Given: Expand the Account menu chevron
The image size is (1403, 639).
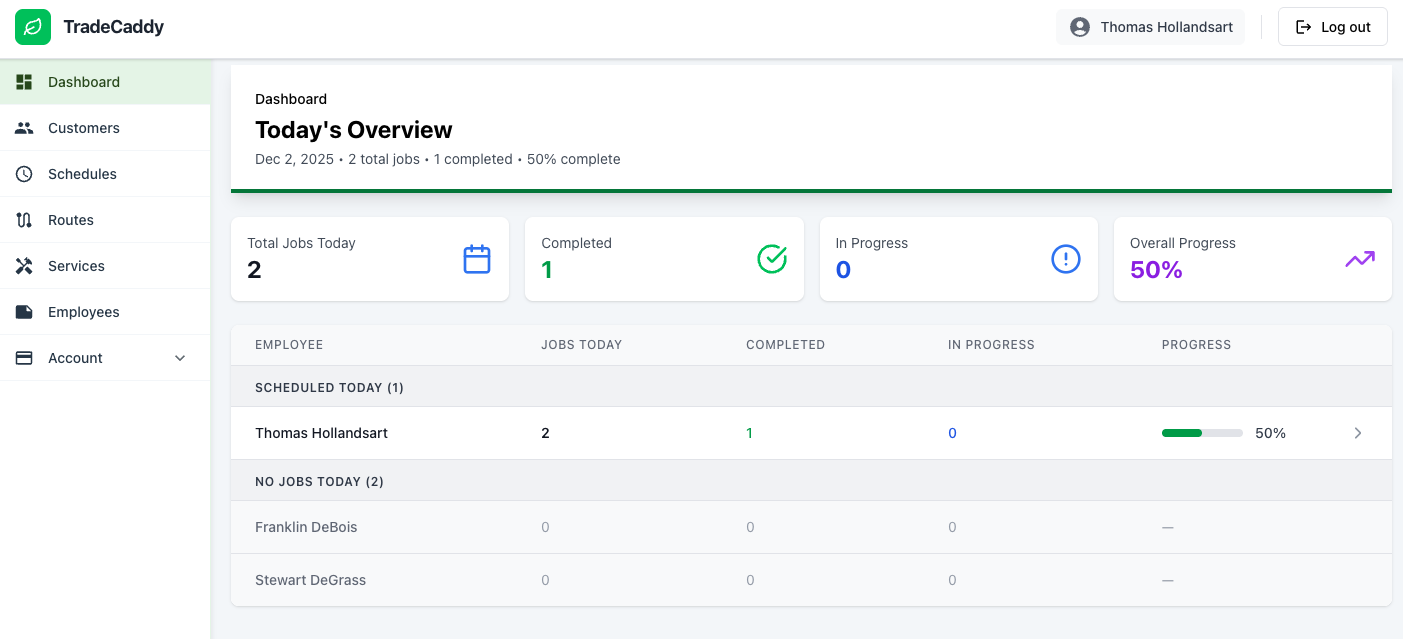Looking at the screenshot, I should pos(180,358).
